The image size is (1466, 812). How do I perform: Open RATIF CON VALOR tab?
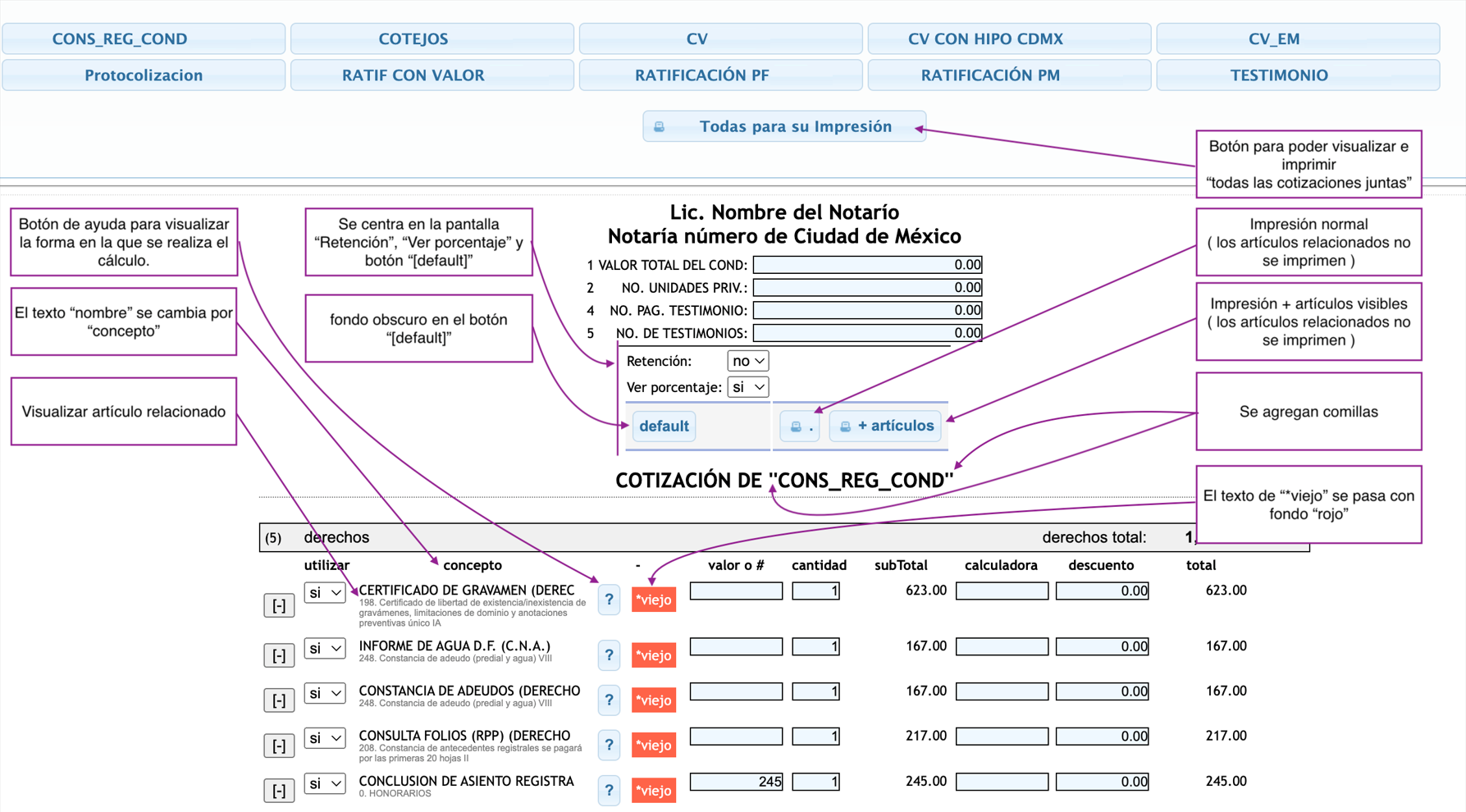pos(432,75)
